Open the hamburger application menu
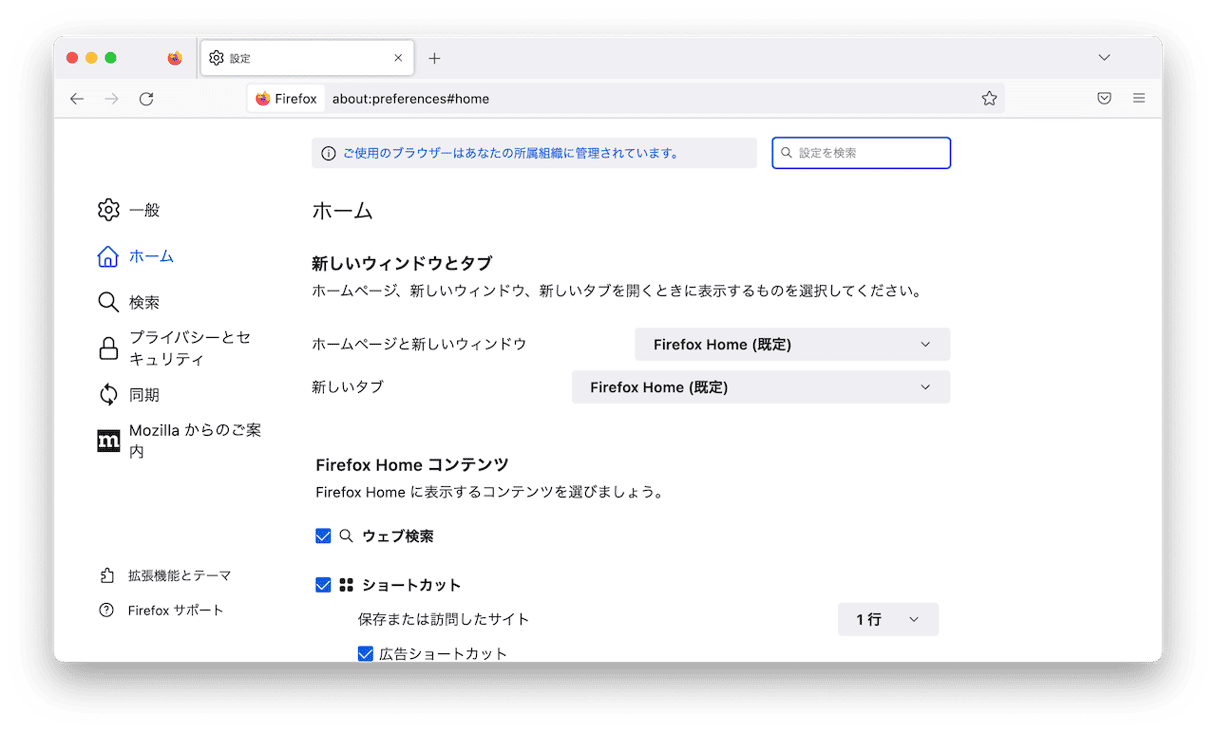The width and height of the screenshot is (1216, 733). (1139, 99)
